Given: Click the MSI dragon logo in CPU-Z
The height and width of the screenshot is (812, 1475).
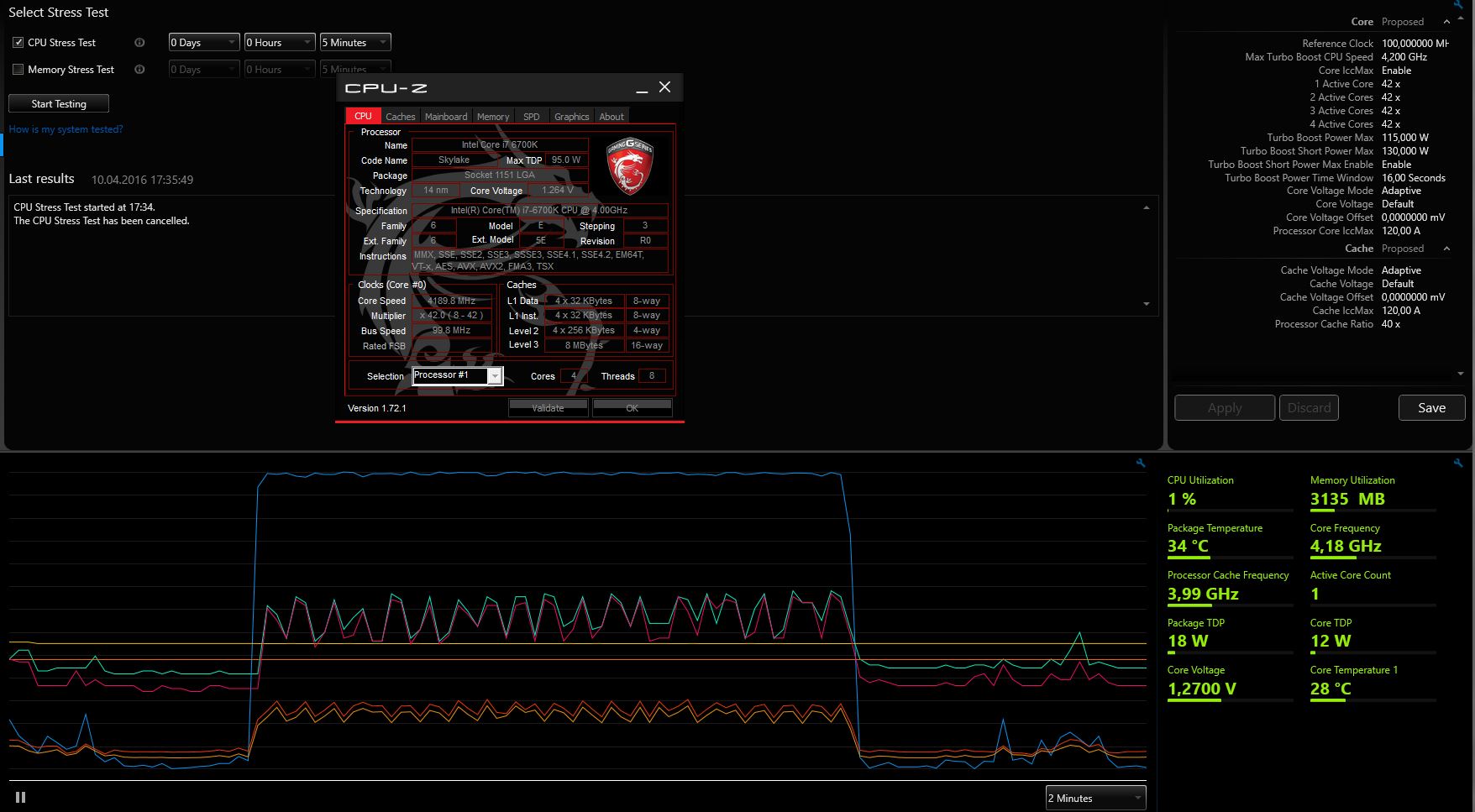Looking at the screenshot, I should click(629, 166).
